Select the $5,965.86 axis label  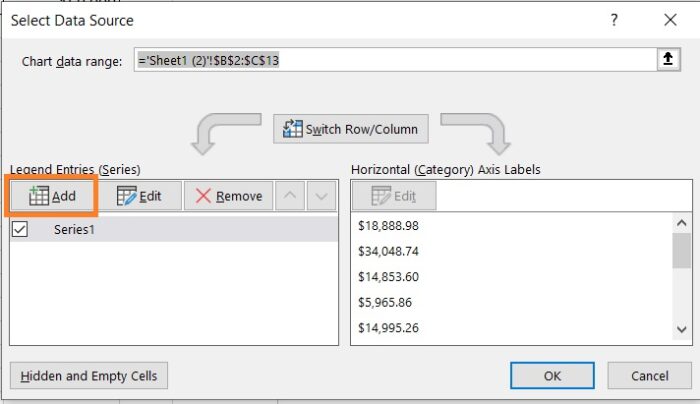(385, 302)
